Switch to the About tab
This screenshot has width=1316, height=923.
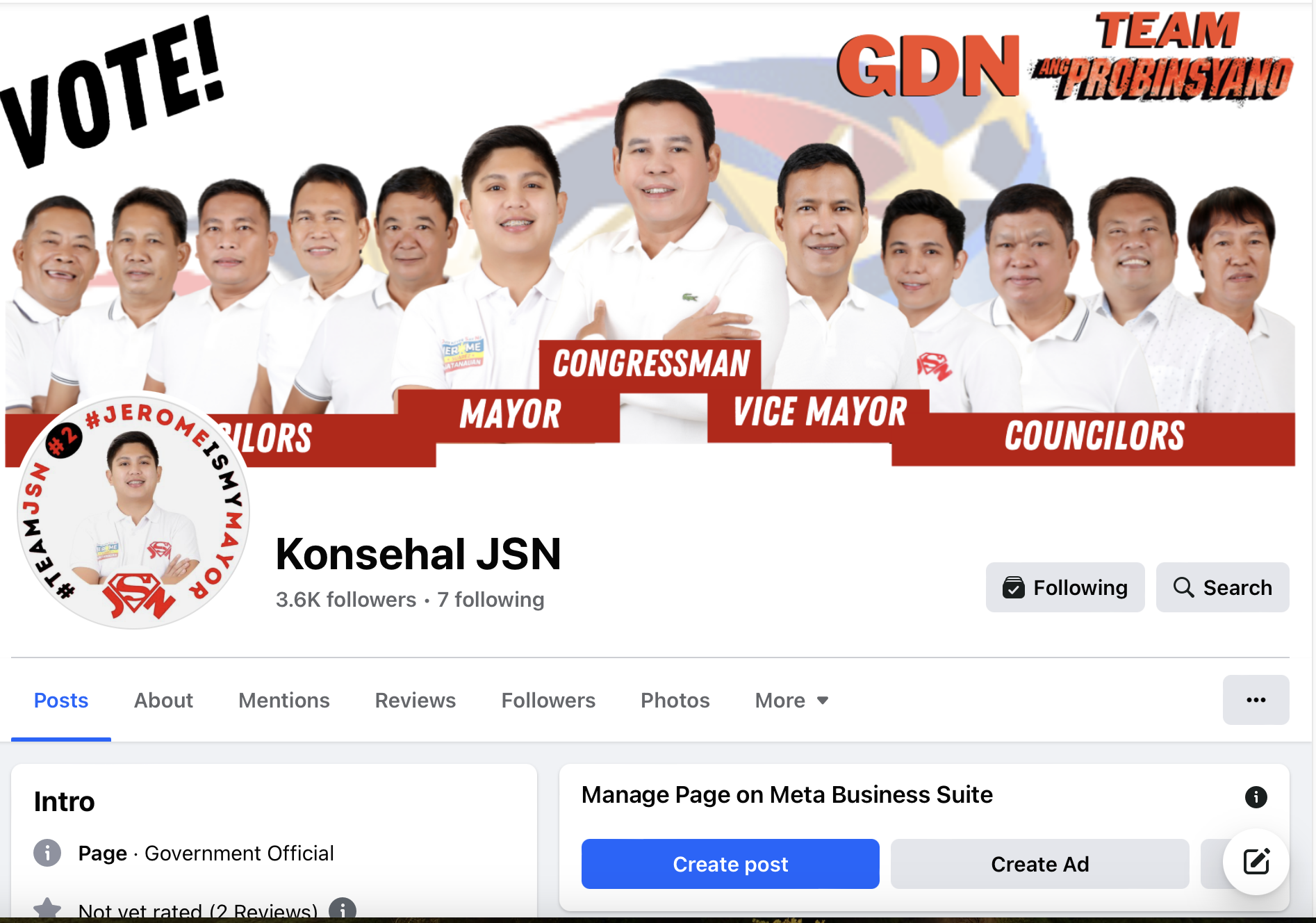tap(163, 700)
